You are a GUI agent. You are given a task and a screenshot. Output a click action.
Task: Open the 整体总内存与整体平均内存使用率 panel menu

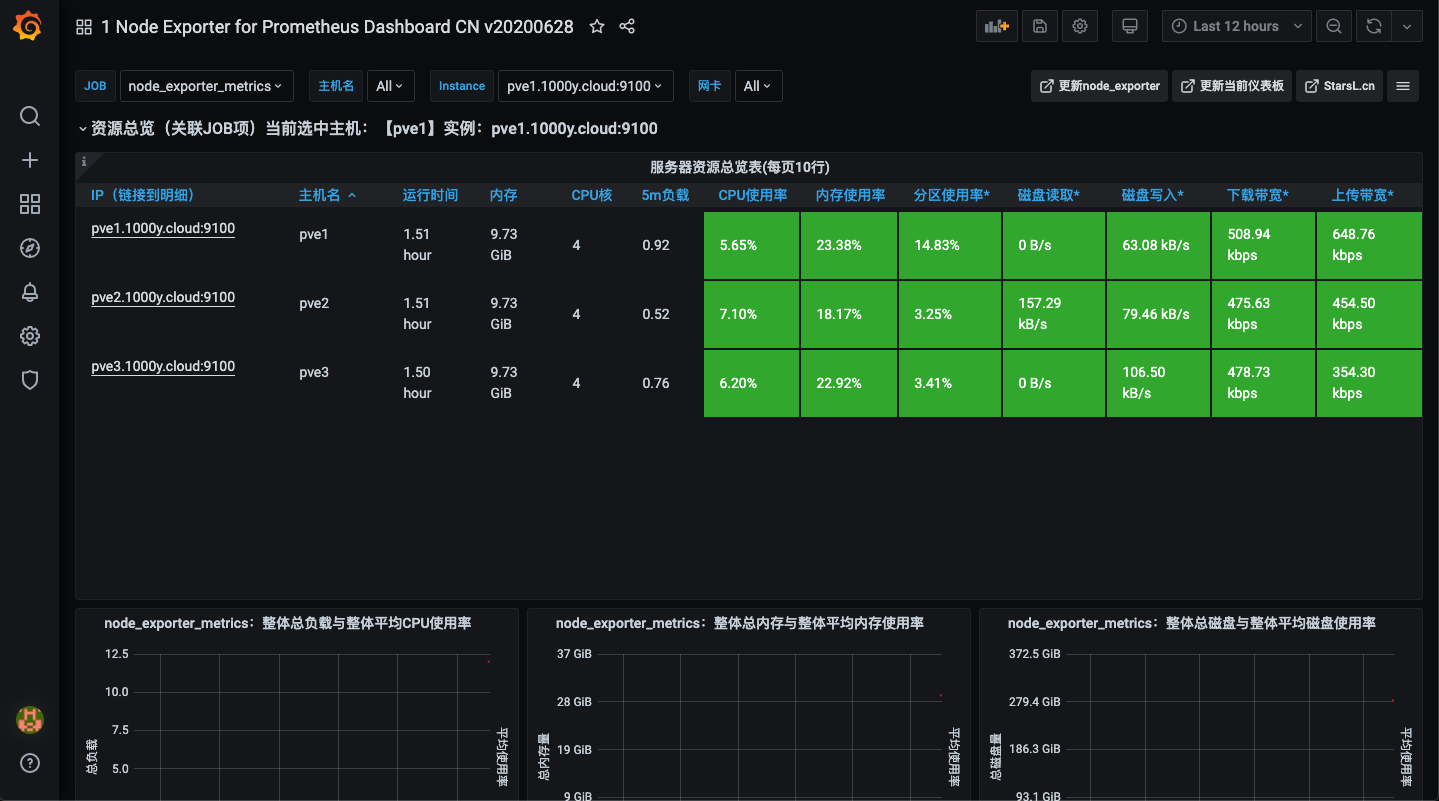click(x=740, y=623)
